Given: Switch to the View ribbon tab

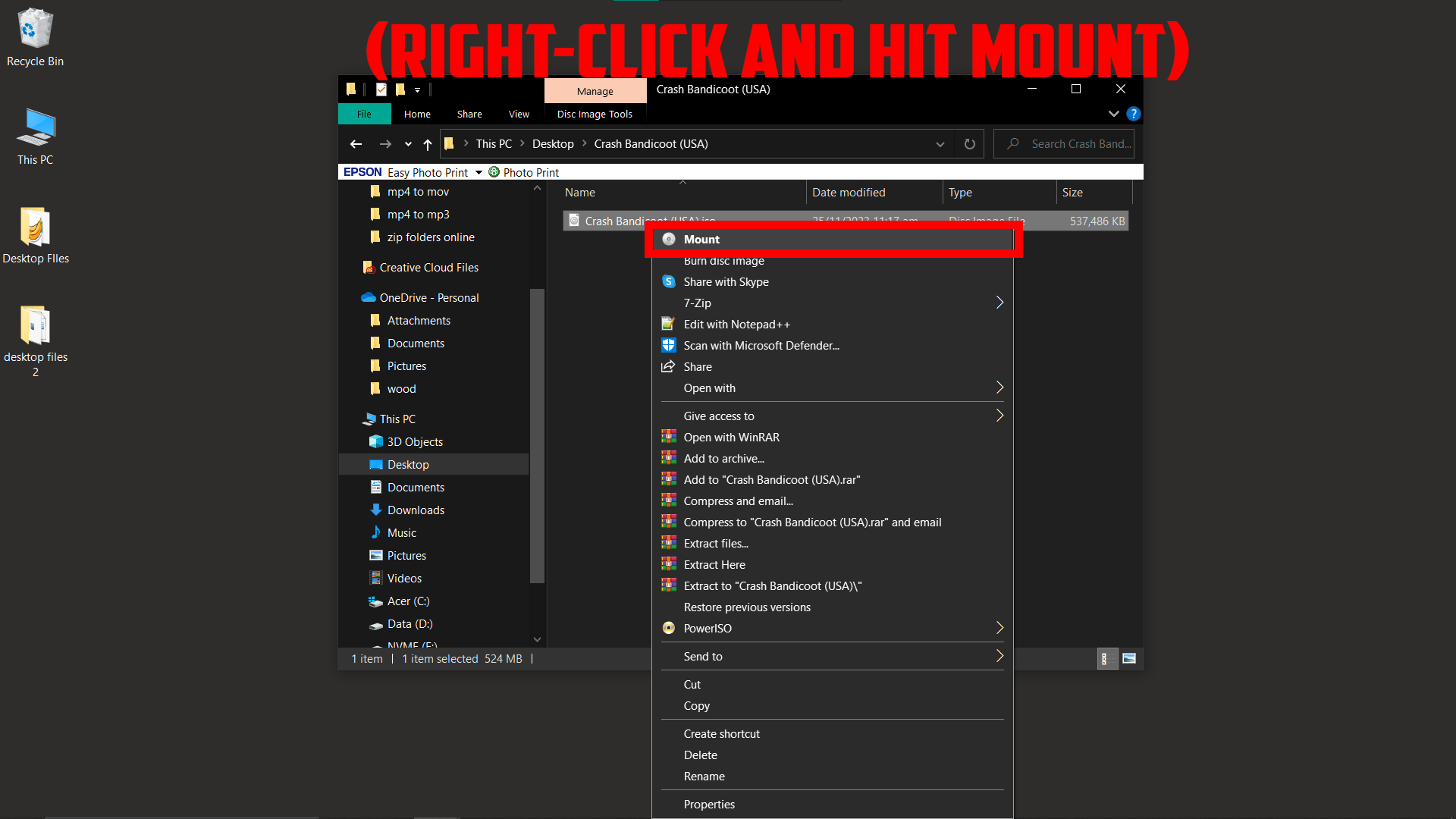Looking at the screenshot, I should pyautogui.click(x=518, y=114).
